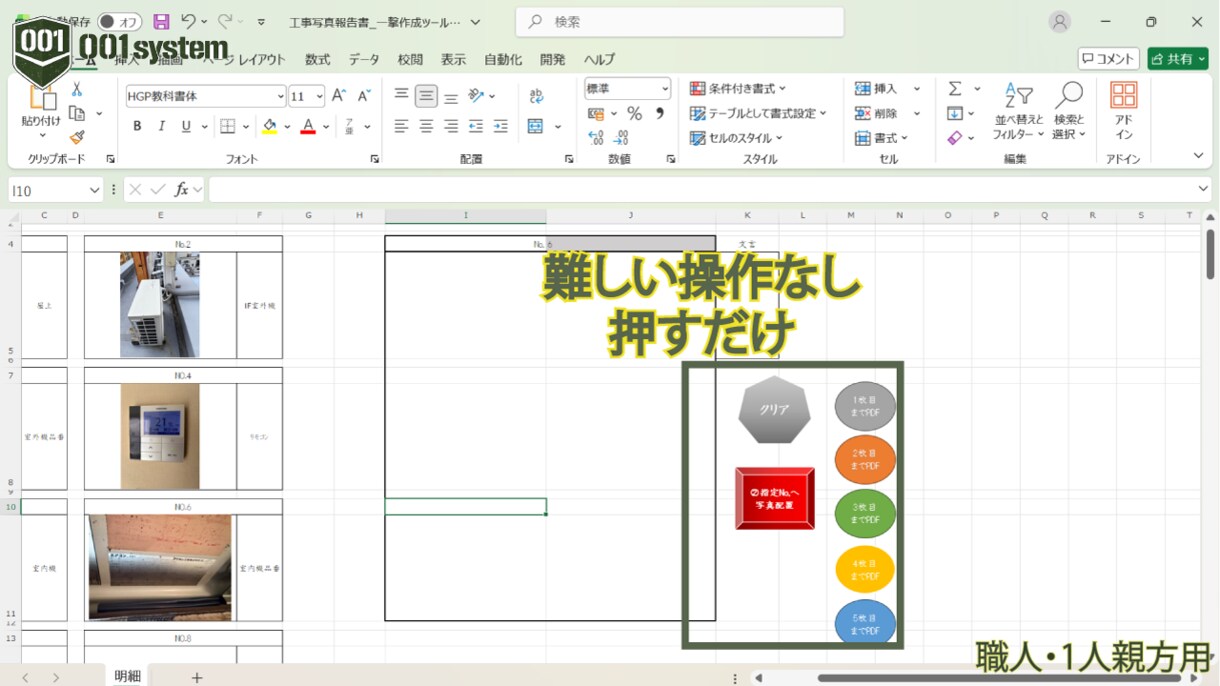Click the top align icon
Viewport: 1220px width, 686px height.
pyautogui.click(x=401, y=96)
